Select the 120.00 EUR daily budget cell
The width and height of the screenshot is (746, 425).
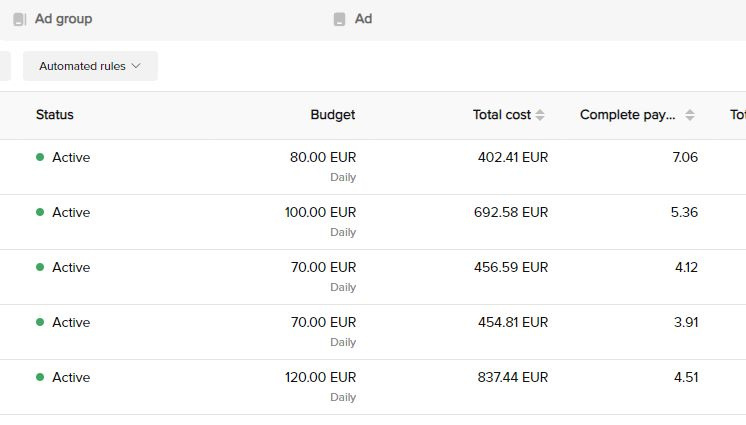(320, 377)
